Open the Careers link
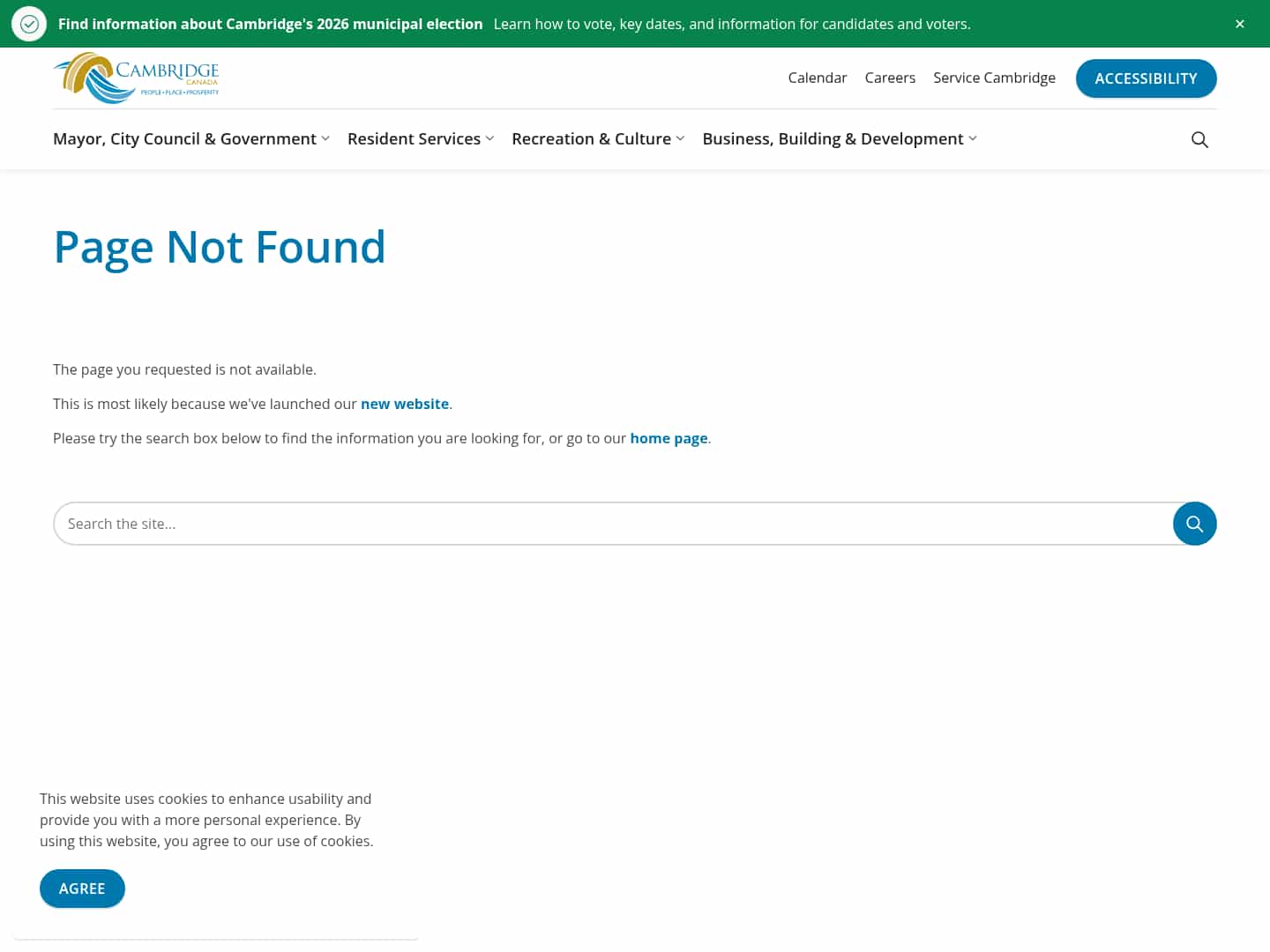The width and height of the screenshot is (1270, 952). (890, 78)
